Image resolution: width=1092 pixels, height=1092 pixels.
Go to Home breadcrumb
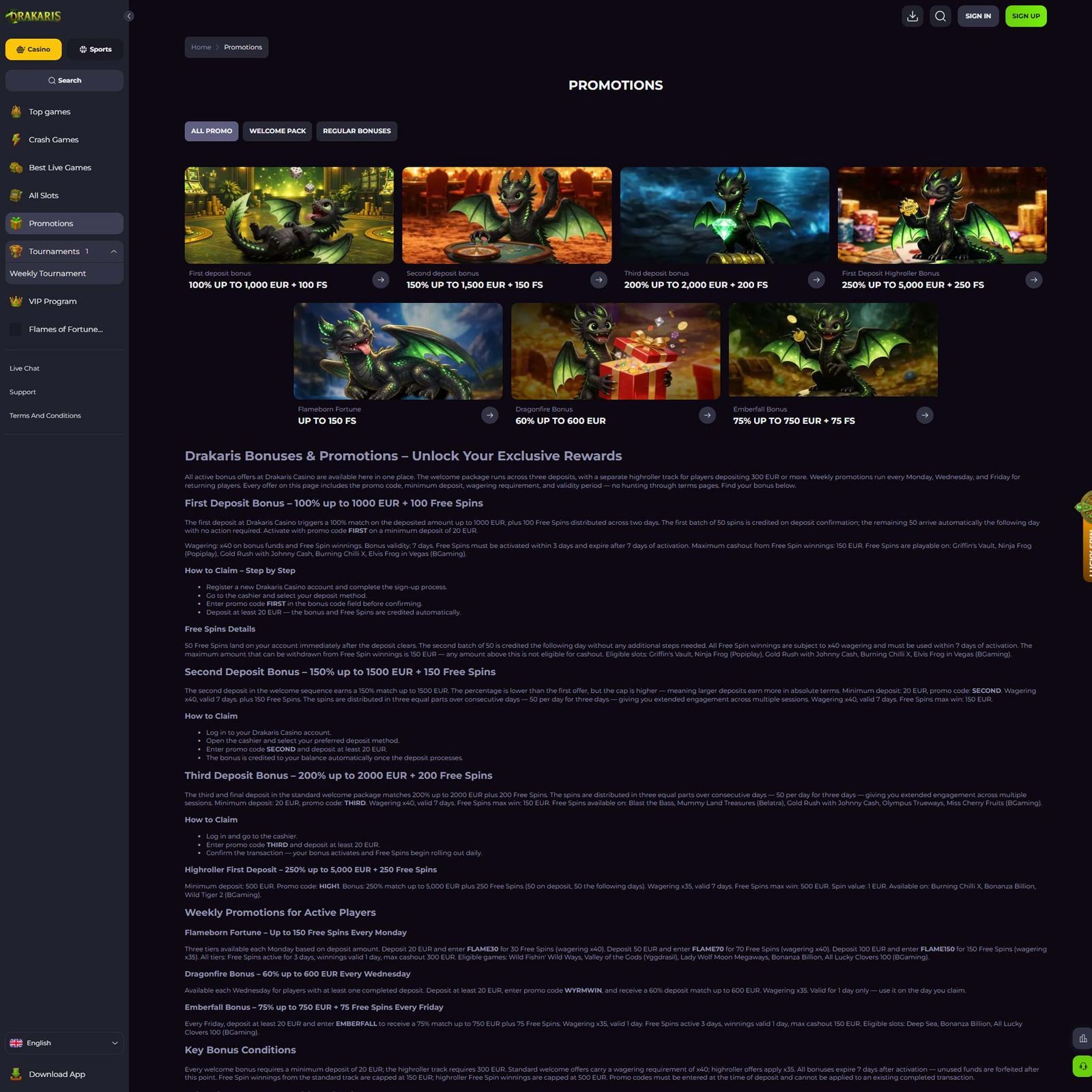pyautogui.click(x=201, y=47)
